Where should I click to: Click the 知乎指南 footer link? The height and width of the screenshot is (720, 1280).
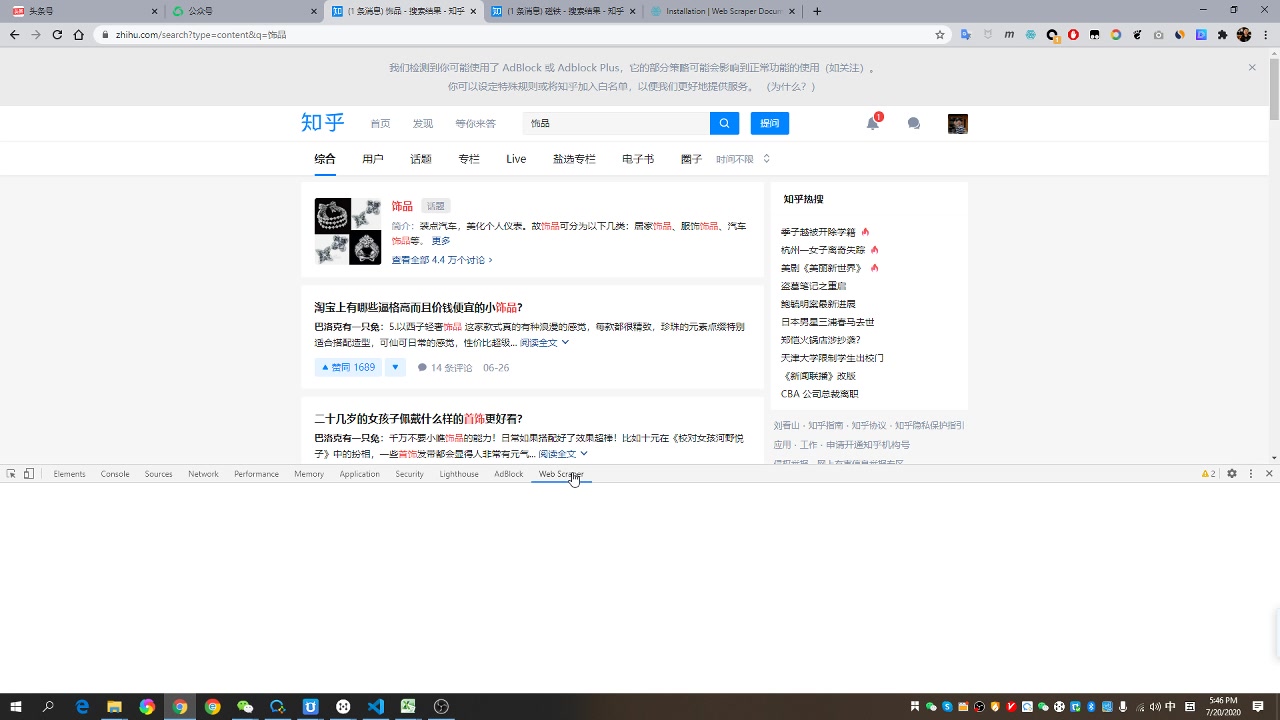point(825,426)
